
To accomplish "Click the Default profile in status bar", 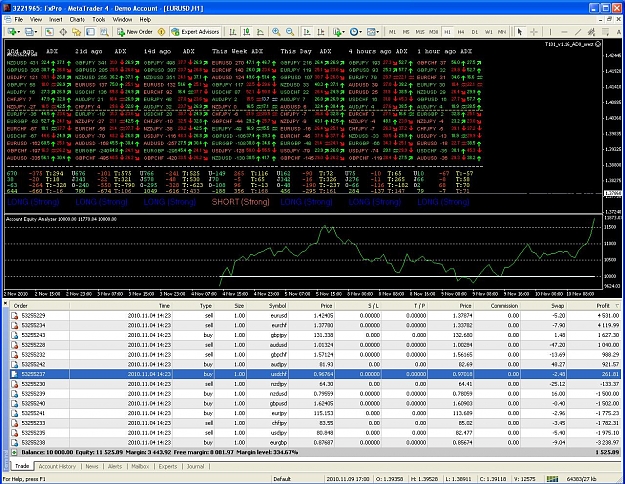I will pyautogui.click(x=282, y=479).
